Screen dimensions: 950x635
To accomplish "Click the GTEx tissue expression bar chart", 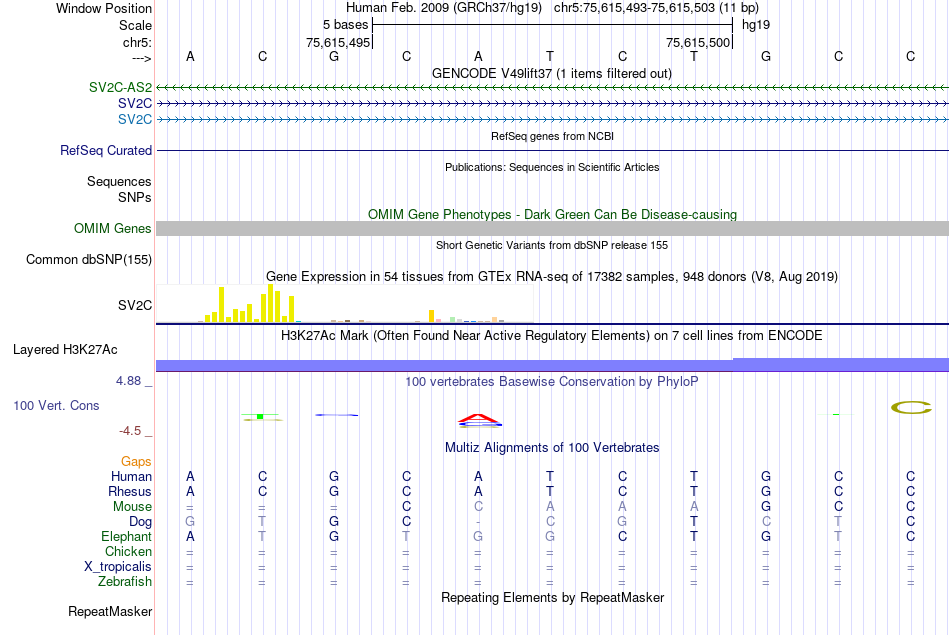I will (345, 304).
